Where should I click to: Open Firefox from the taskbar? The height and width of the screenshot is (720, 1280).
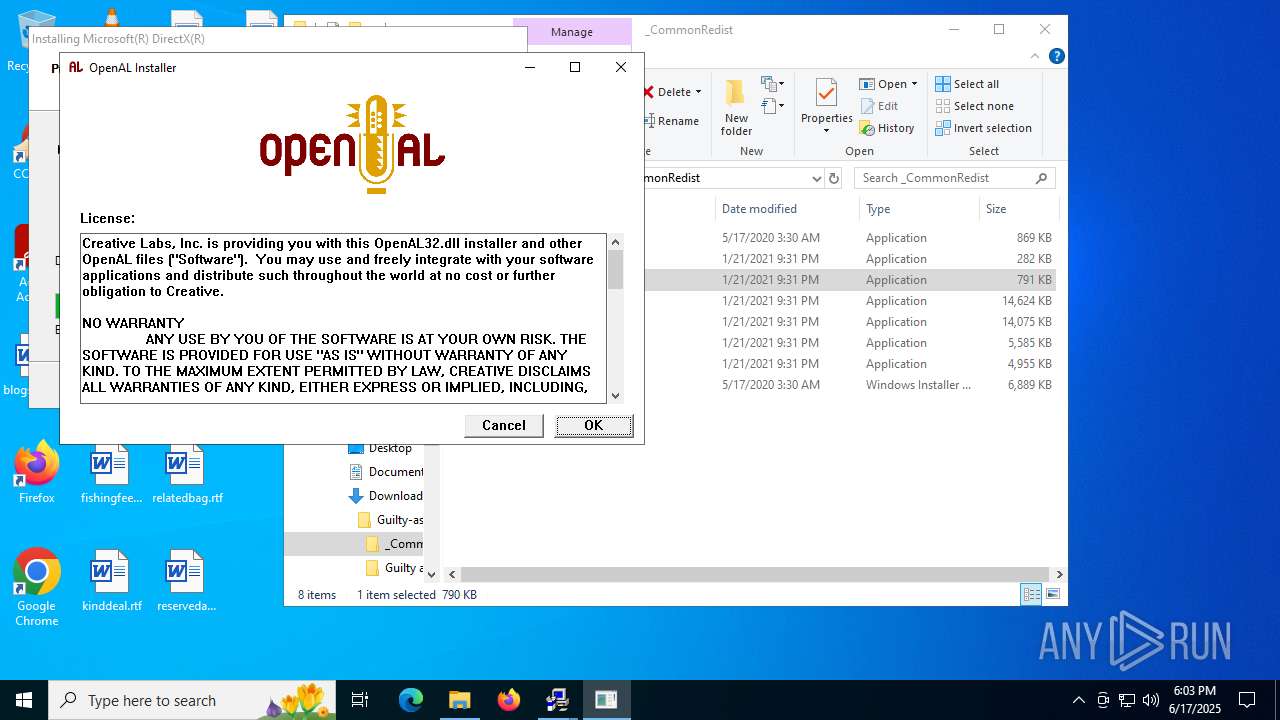click(509, 700)
